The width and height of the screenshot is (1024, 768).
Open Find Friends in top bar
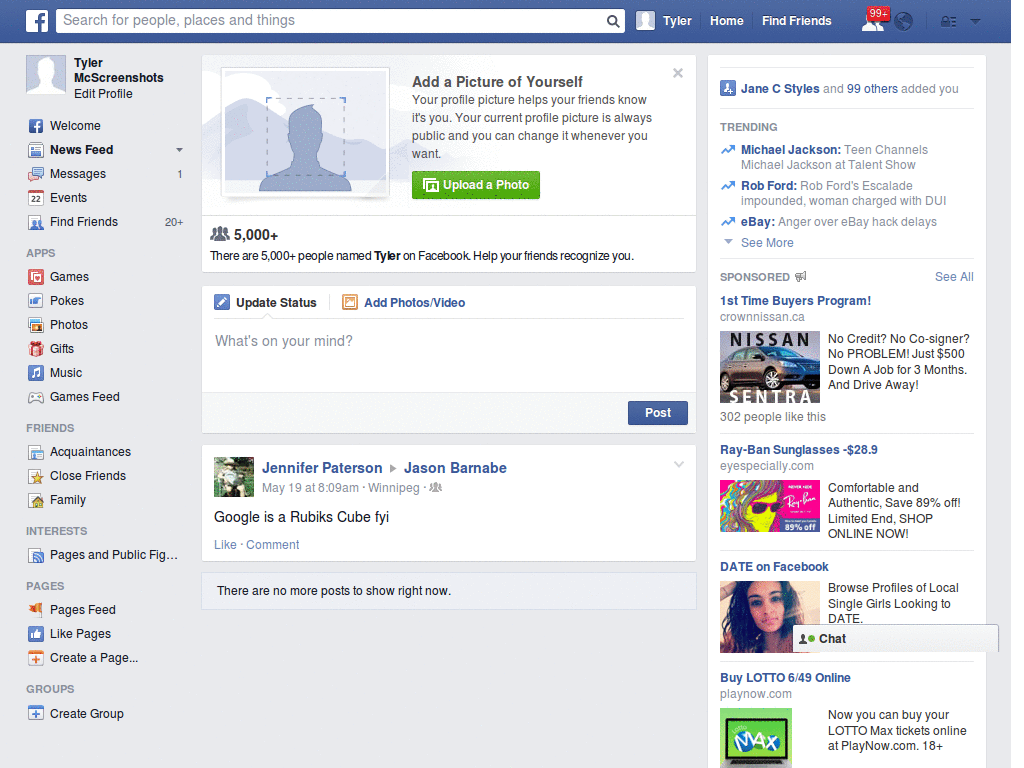796,21
